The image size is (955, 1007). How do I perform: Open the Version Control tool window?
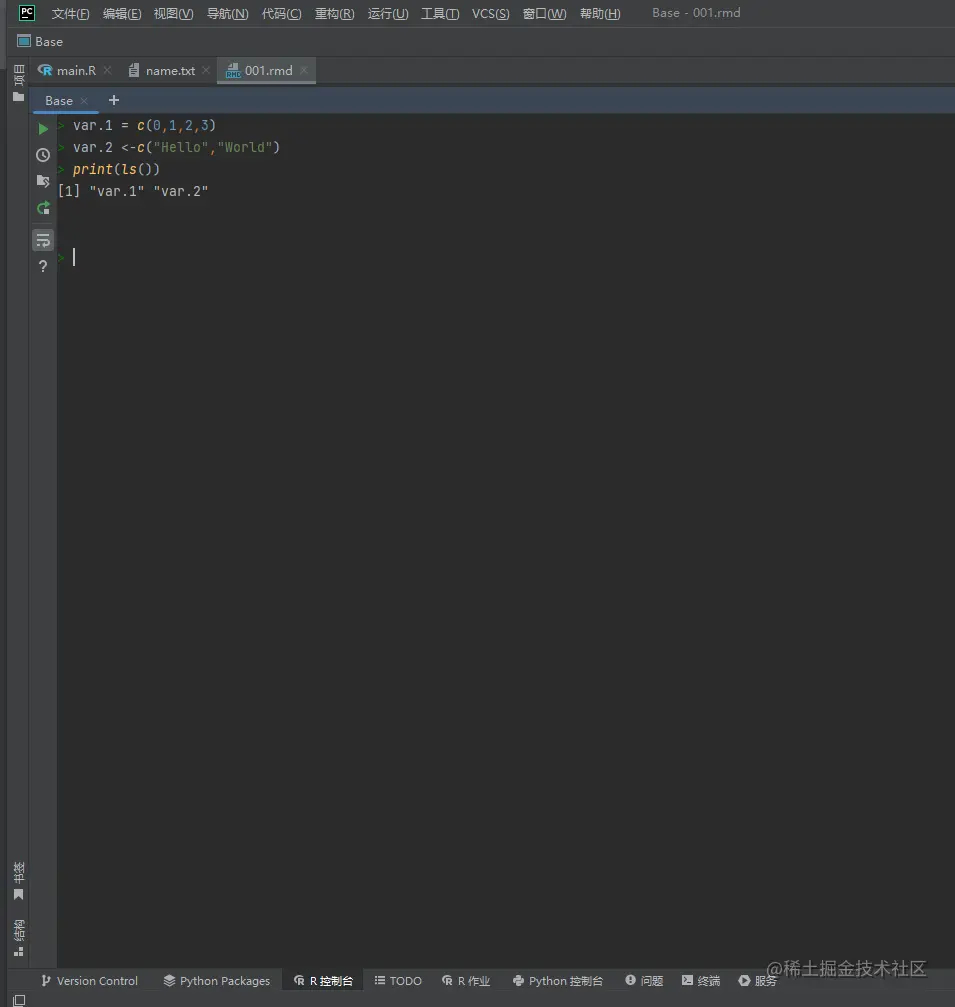pyautogui.click(x=89, y=981)
